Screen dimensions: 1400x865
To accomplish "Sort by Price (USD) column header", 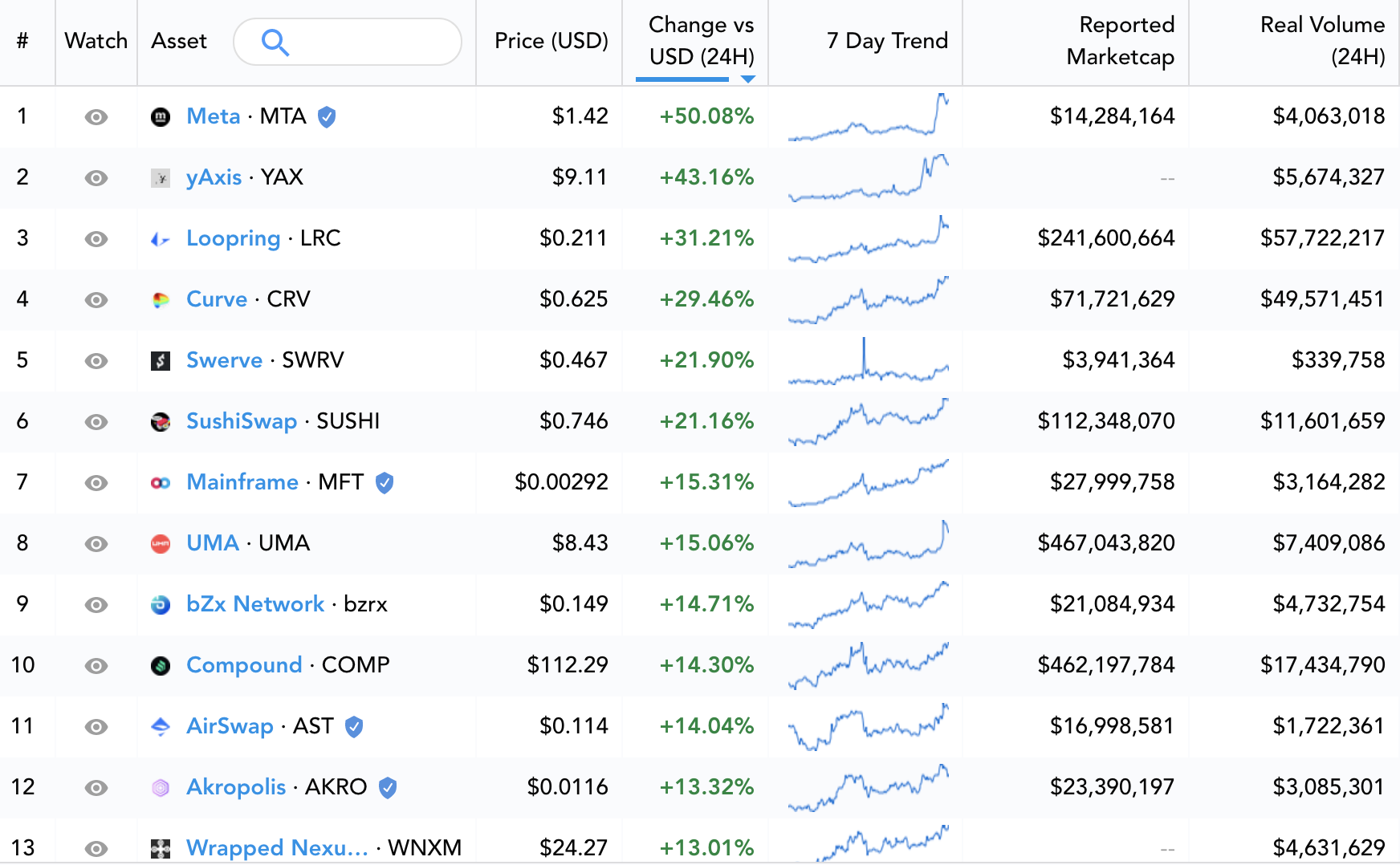I will (551, 41).
